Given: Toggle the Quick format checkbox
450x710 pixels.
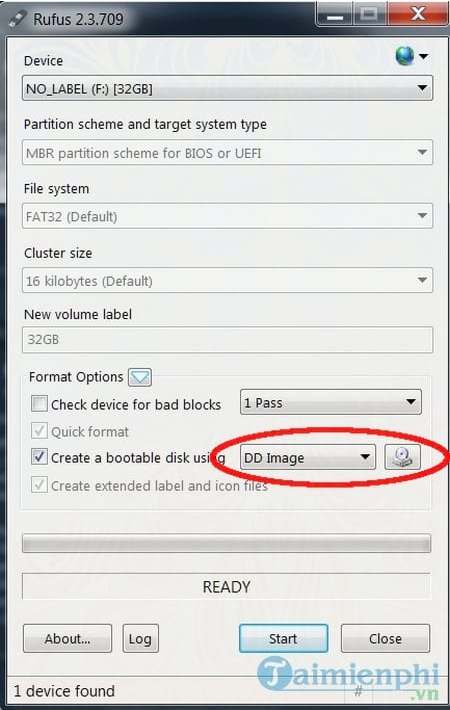Looking at the screenshot, I should 39,431.
